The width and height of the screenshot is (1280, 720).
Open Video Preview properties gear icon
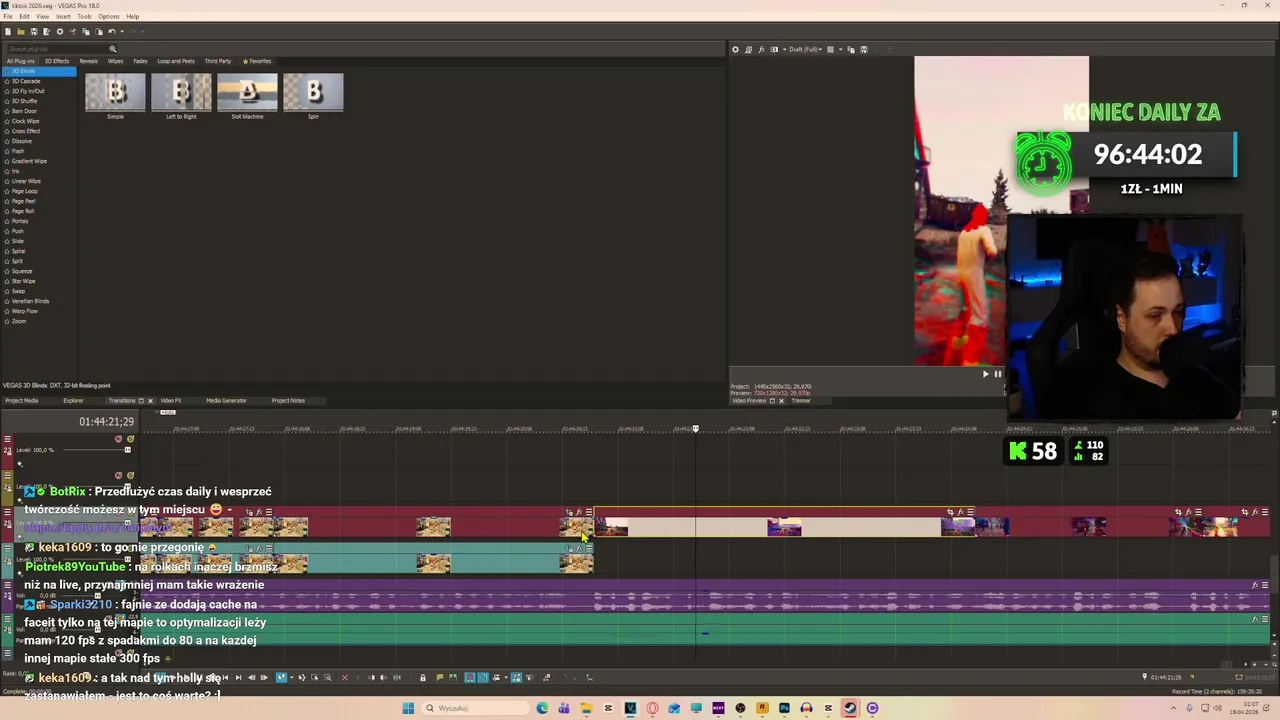[x=735, y=49]
